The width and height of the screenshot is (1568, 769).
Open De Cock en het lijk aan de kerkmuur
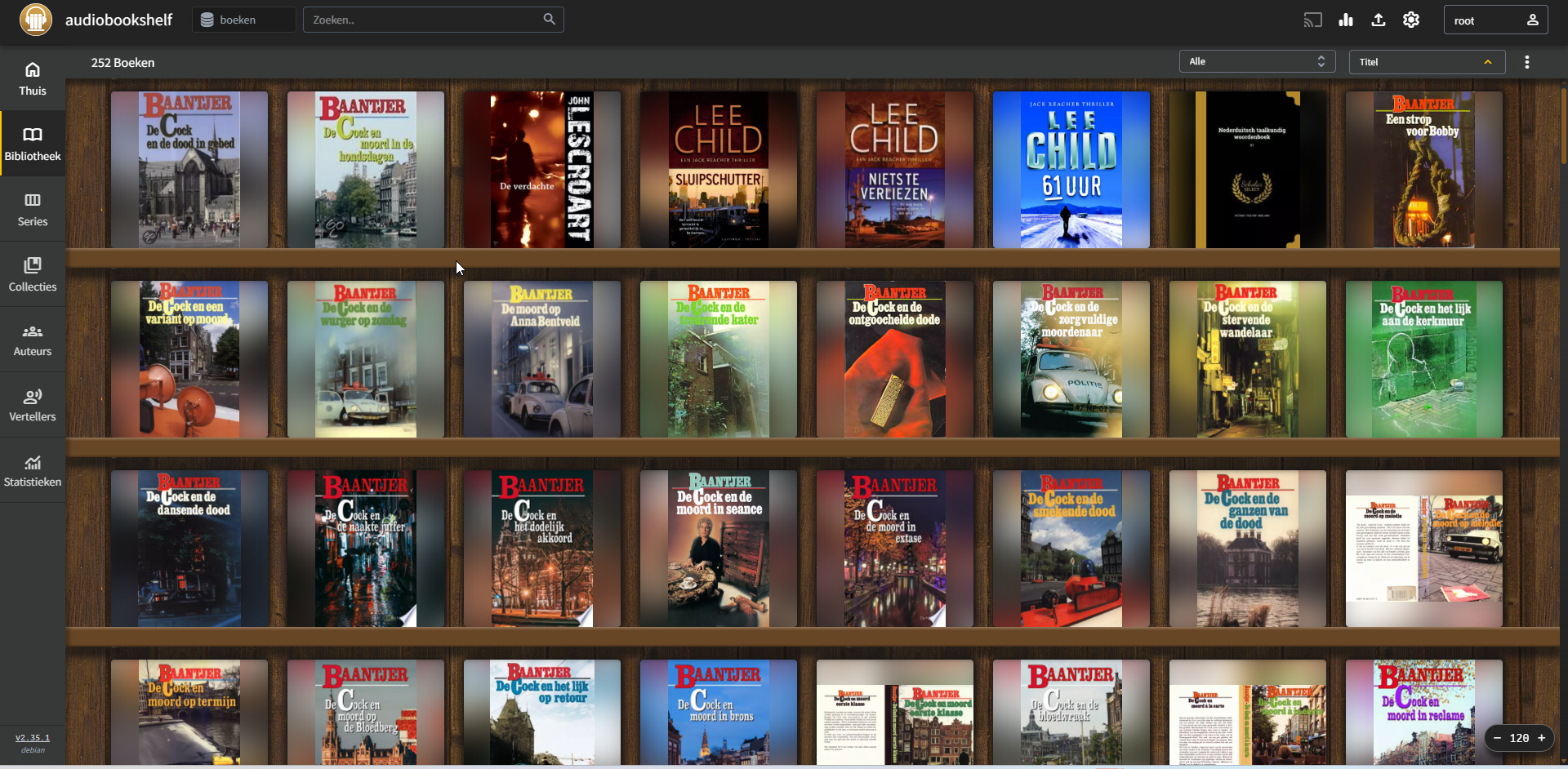click(x=1424, y=359)
